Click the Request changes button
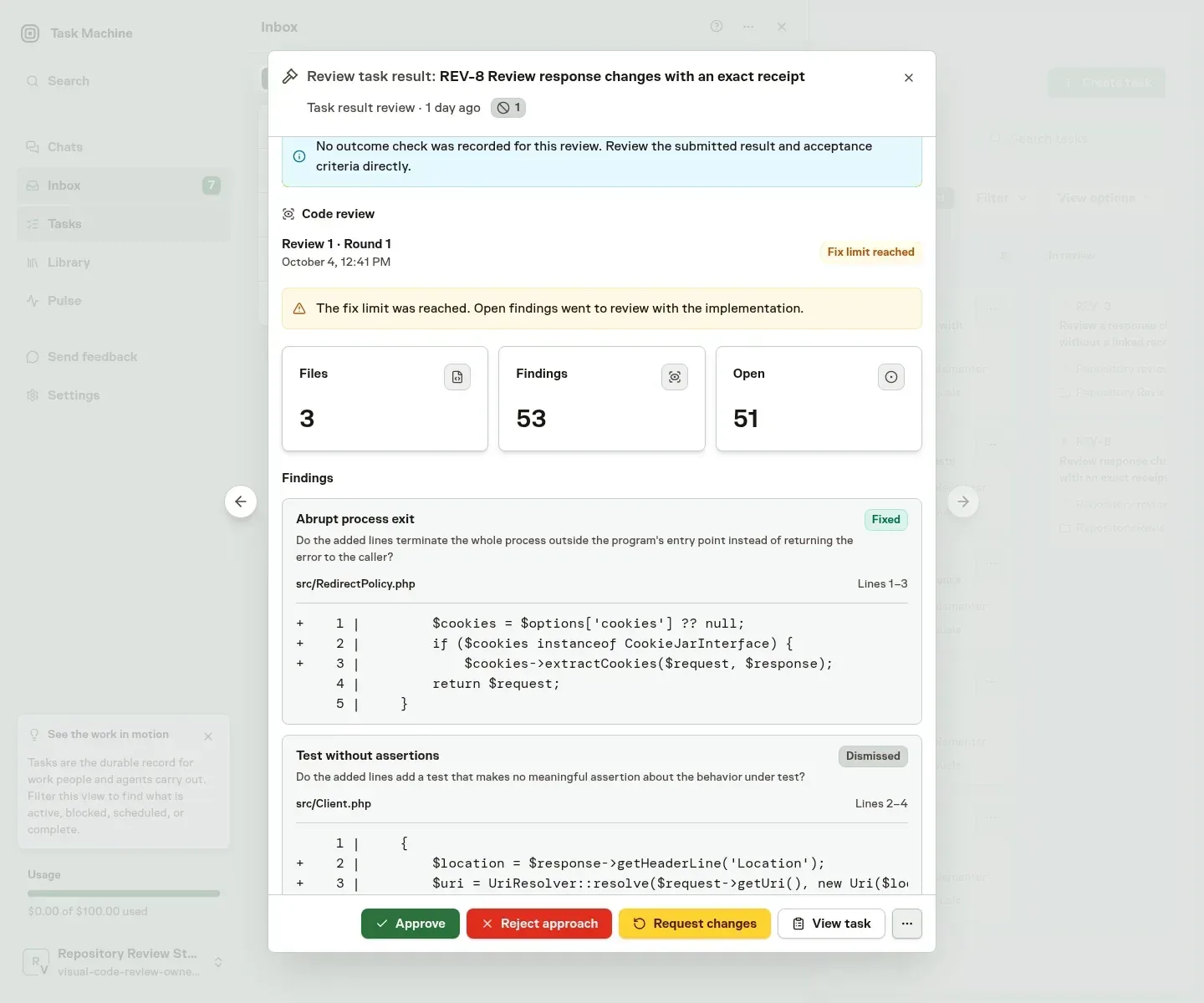This screenshot has width=1204, height=1003. pyautogui.click(x=695, y=924)
